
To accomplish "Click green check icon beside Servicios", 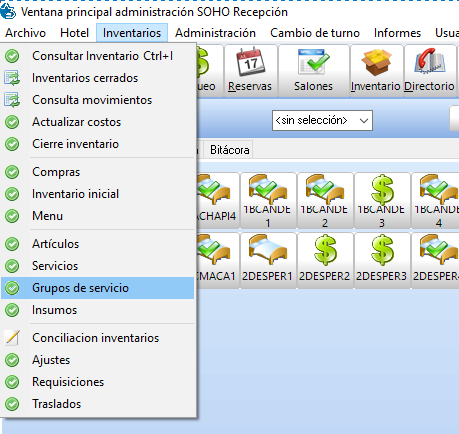I will [12, 266].
